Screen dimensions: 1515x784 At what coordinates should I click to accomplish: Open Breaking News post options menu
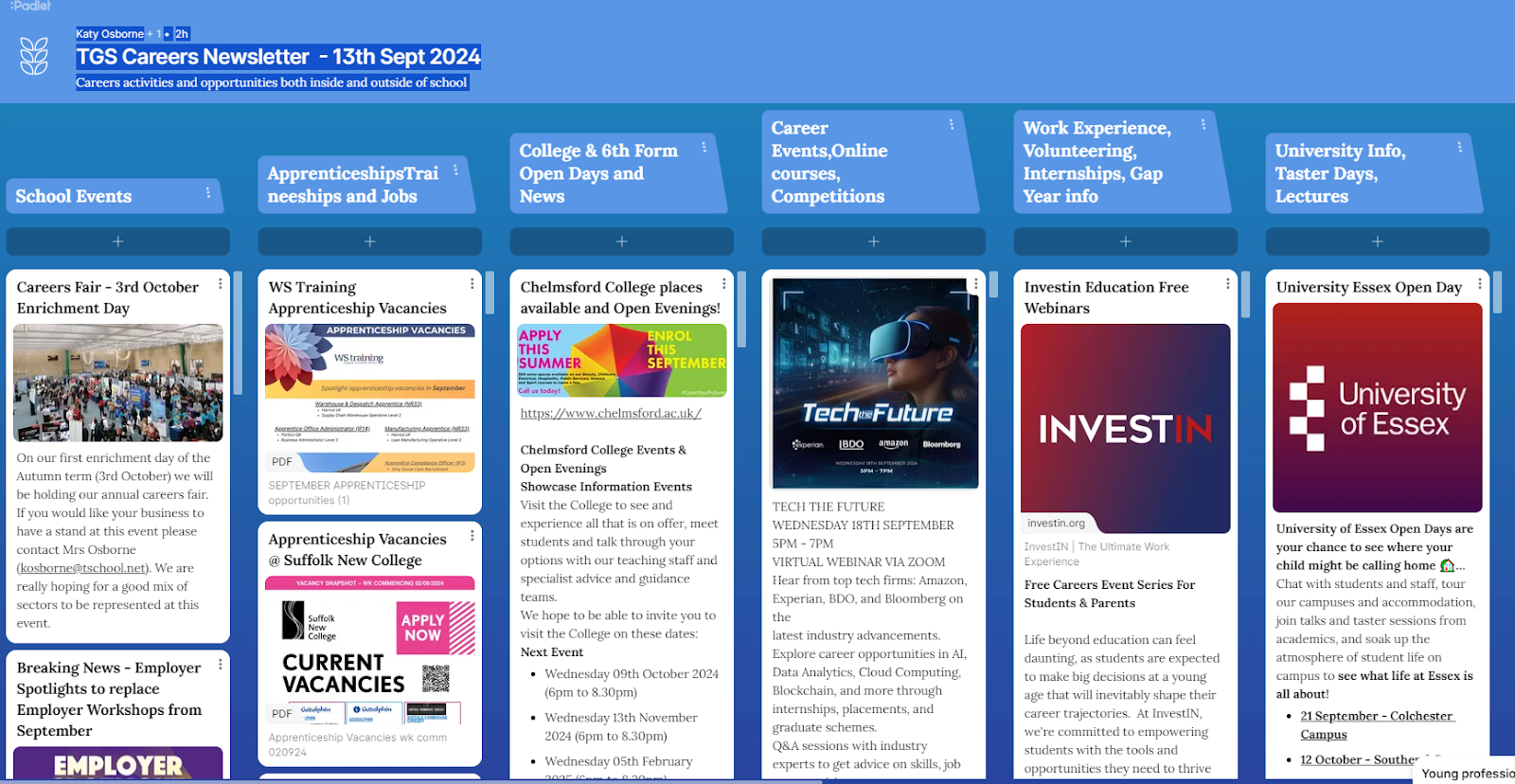coord(221,664)
